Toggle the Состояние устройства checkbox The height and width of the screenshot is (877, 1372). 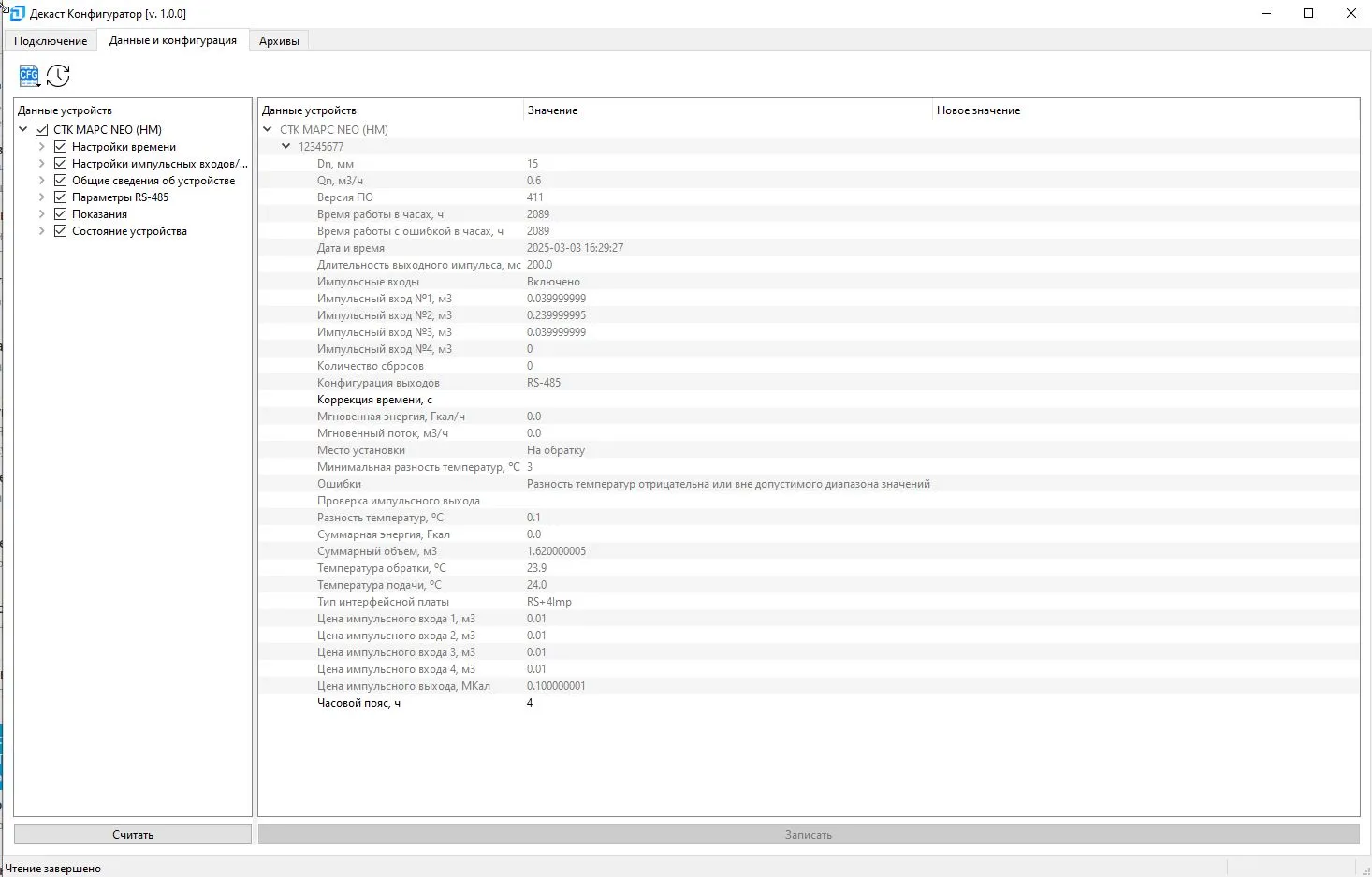click(60, 231)
